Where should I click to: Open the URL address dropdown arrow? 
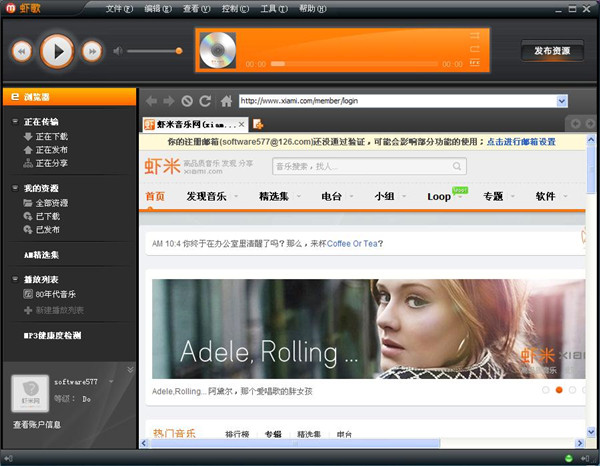coord(562,101)
